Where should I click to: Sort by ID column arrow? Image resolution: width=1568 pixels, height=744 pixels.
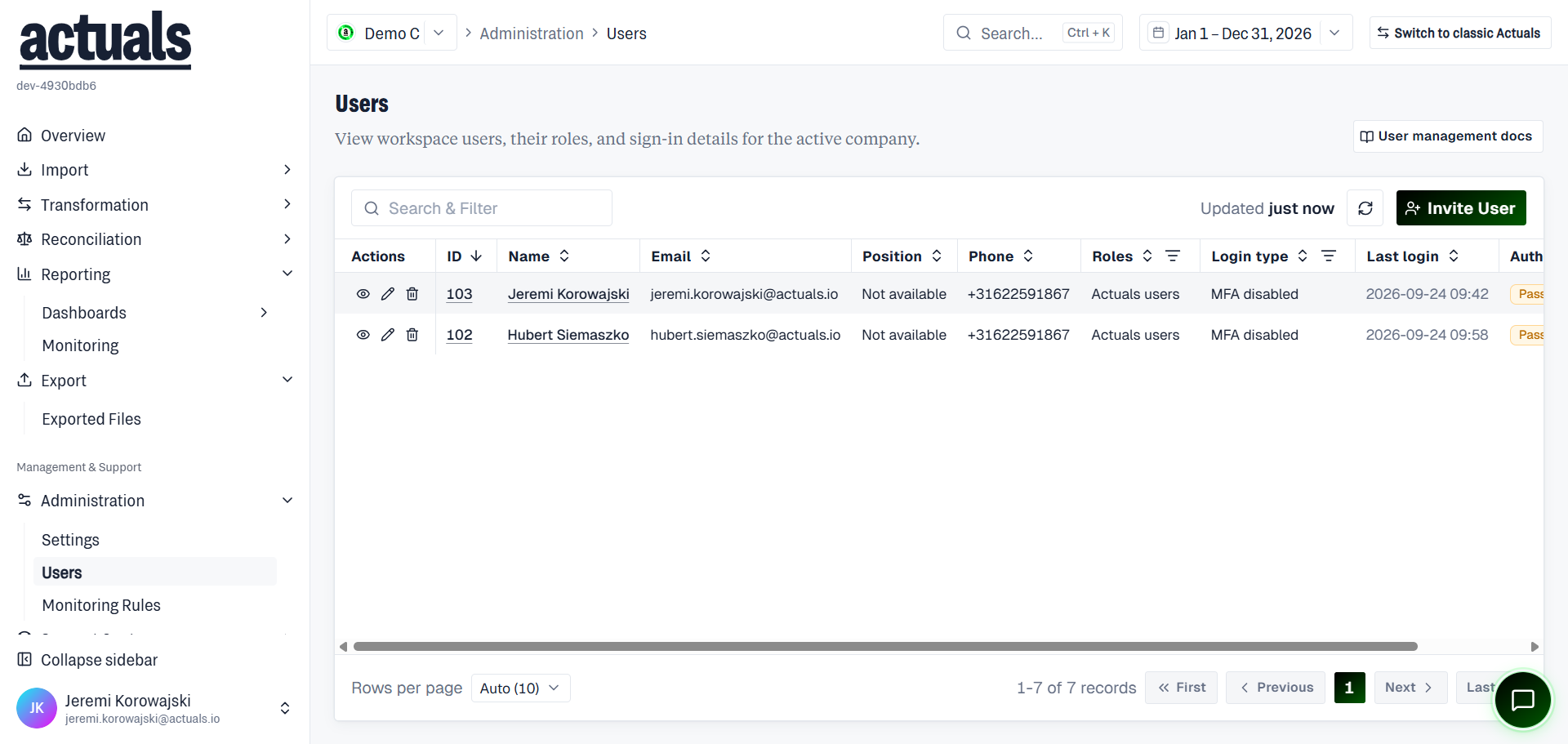[x=476, y=256]
